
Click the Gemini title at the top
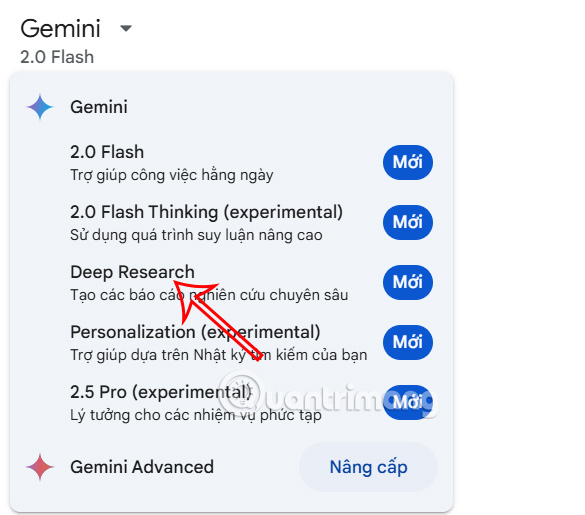60,28
